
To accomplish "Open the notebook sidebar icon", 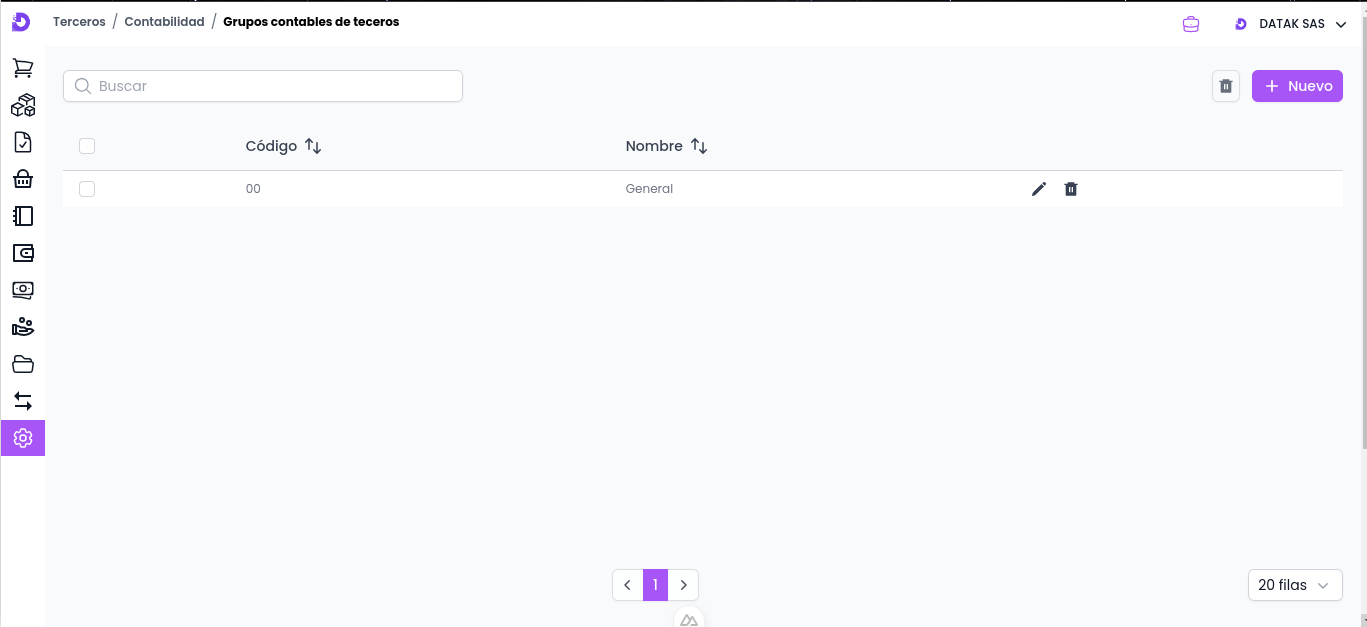I will pos(22,216).
